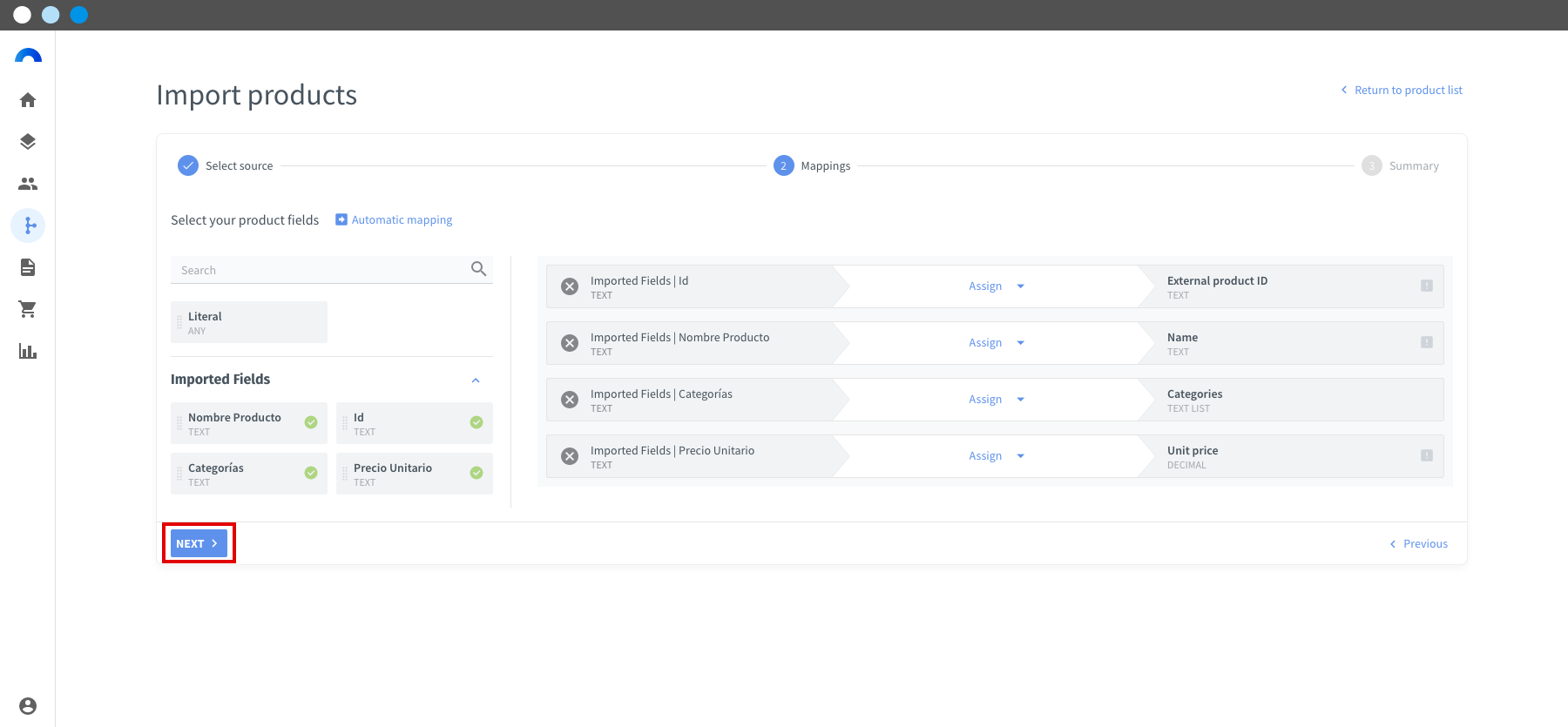Go to the Select source step
1568x727 pixels.
(x=226, y=165)
